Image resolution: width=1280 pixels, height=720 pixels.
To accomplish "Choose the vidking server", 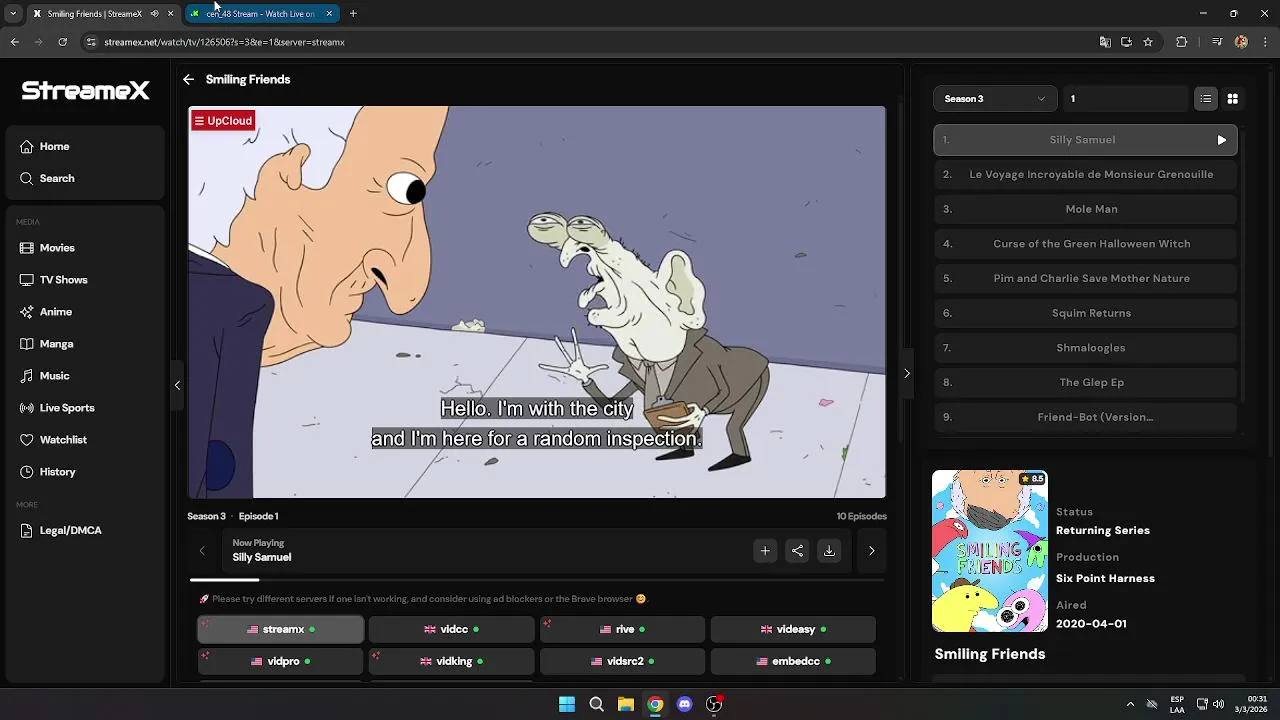I will click(x=452, y=662).
